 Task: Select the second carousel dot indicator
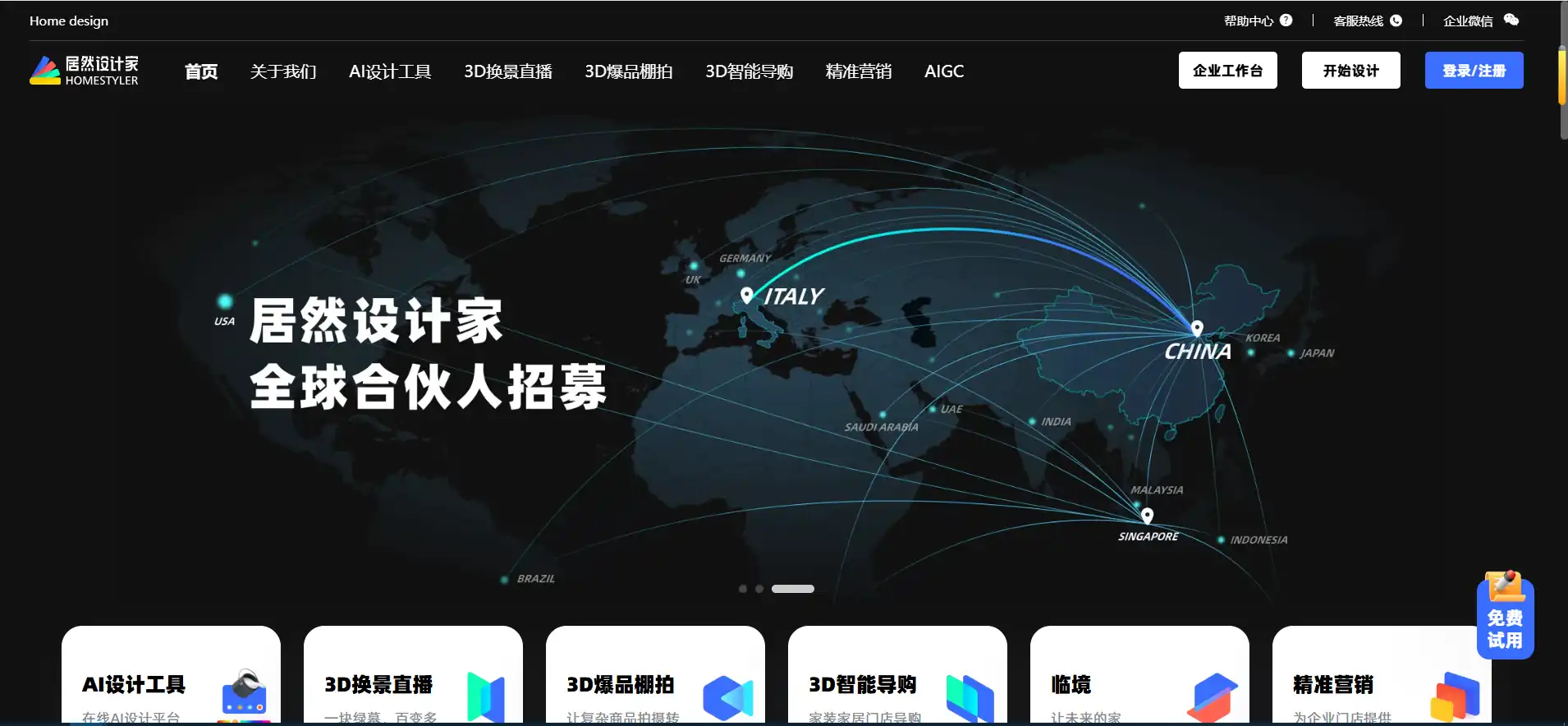(759, 589)
